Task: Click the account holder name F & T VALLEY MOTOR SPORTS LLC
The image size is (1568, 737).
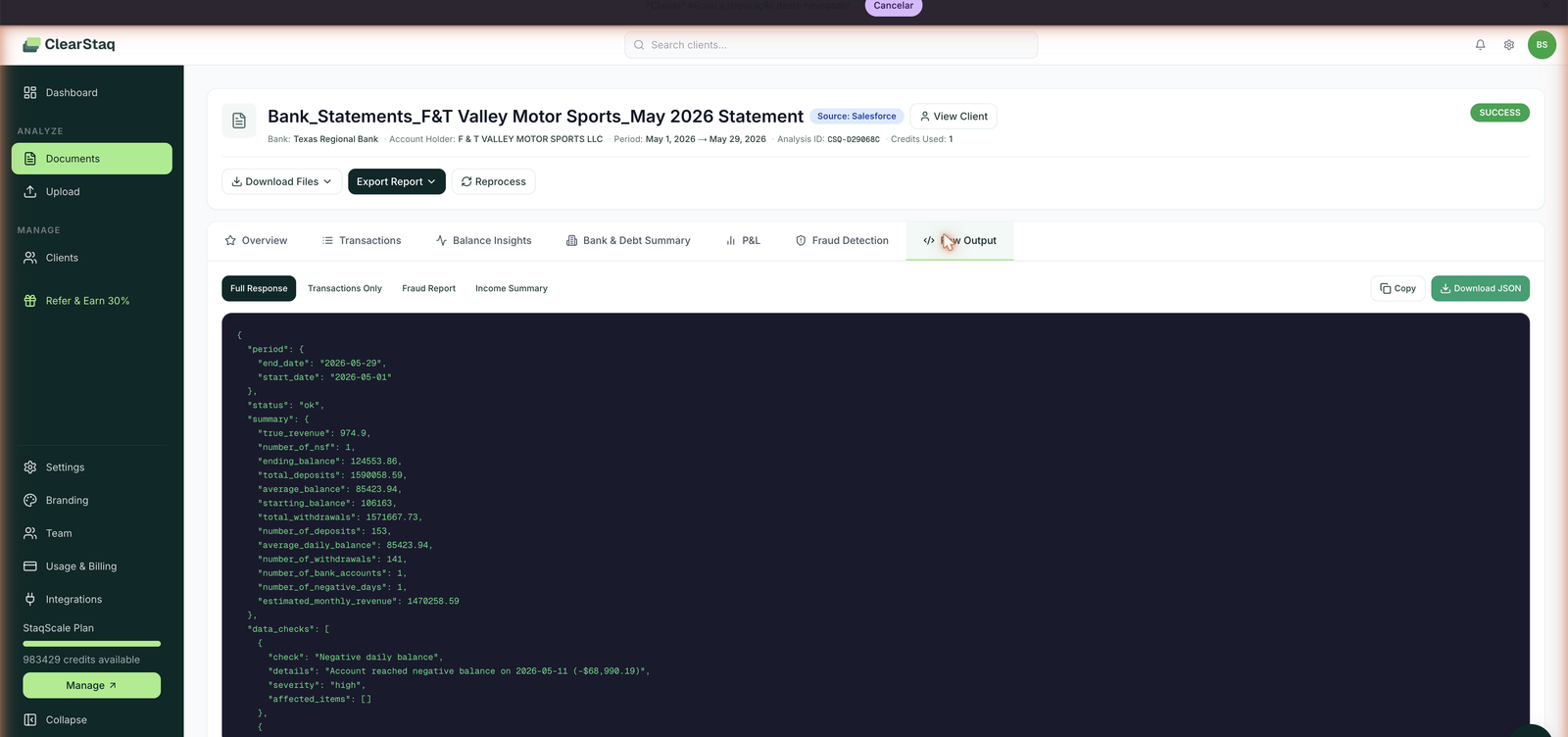Action: coord(530,140)
